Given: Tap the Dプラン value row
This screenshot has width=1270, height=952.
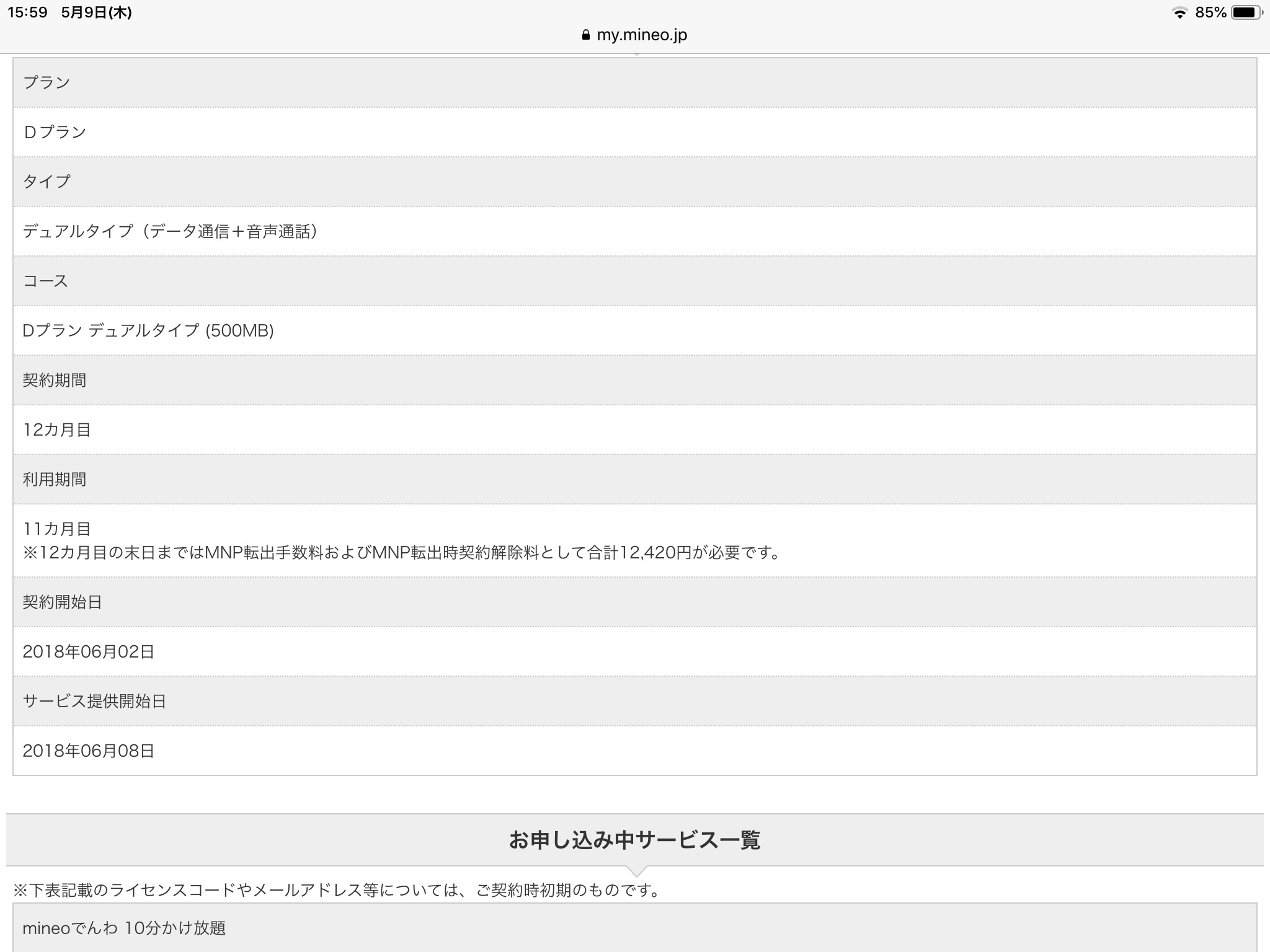Looking at the screenshot, I should click(x=55, y=132).
